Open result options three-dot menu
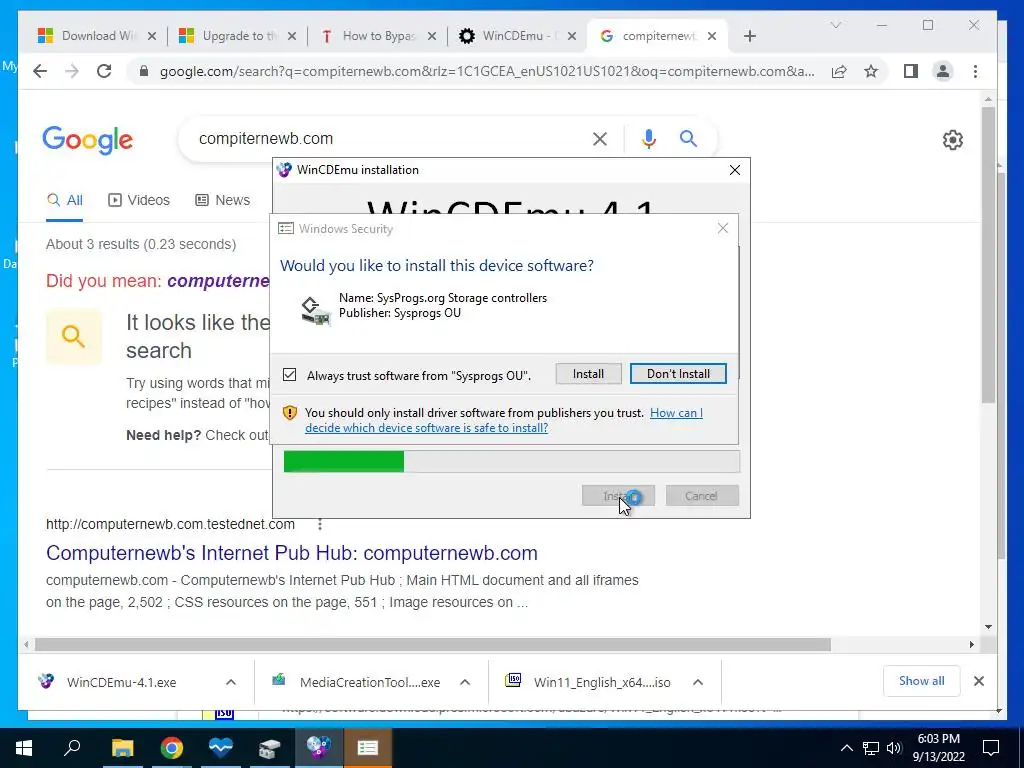Viewport: 1024px width, 768px height. click(x=319, y=524)
